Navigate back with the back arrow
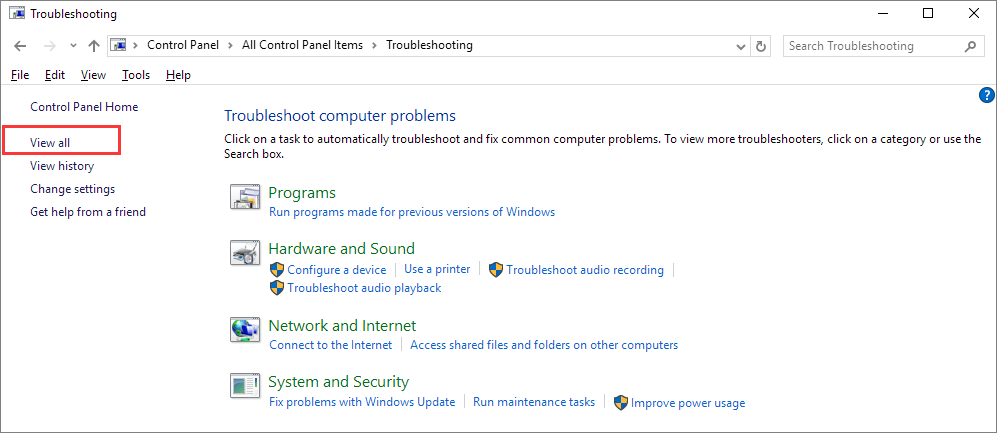Screen dimensions: 997x433 pos(21,46)
